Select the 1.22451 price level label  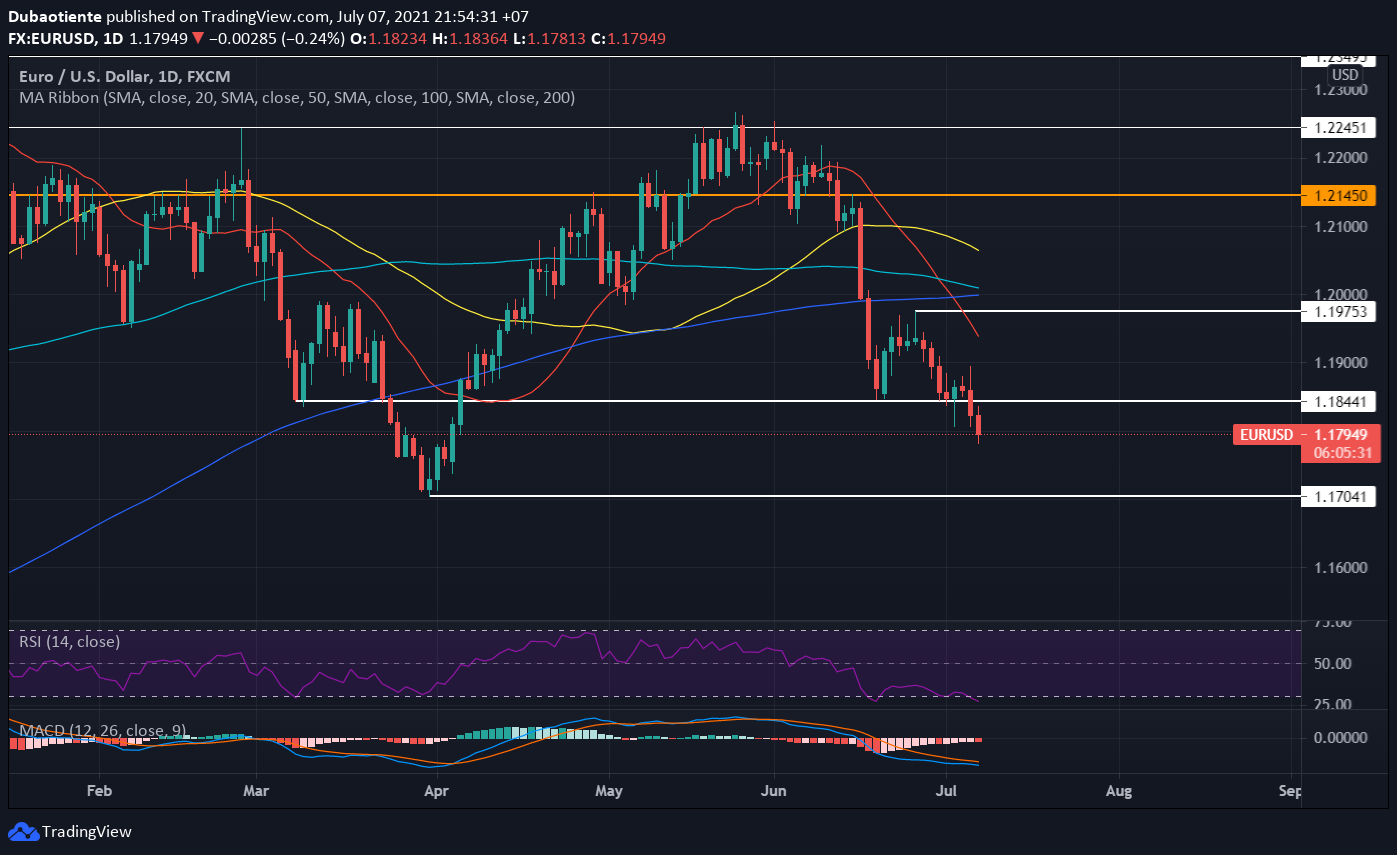1340,127
